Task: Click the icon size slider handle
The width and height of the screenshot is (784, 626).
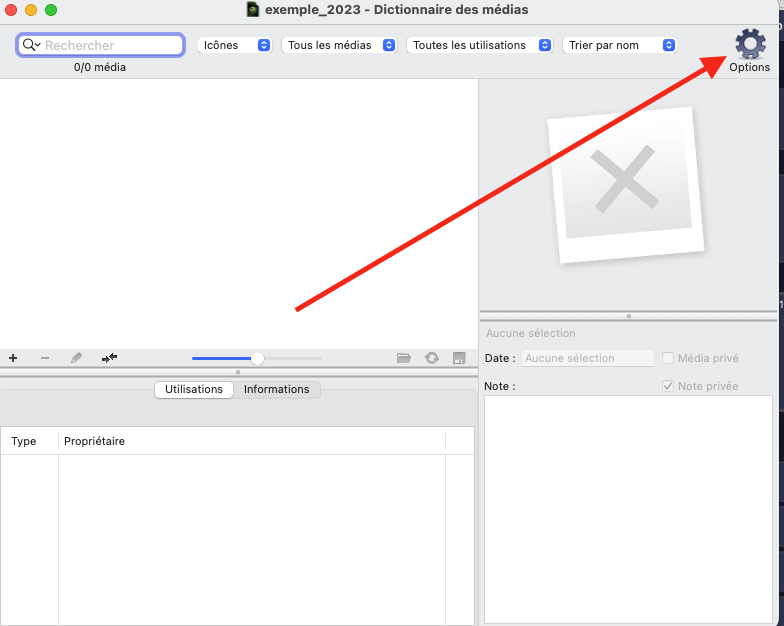Action: tap(257, 358)
